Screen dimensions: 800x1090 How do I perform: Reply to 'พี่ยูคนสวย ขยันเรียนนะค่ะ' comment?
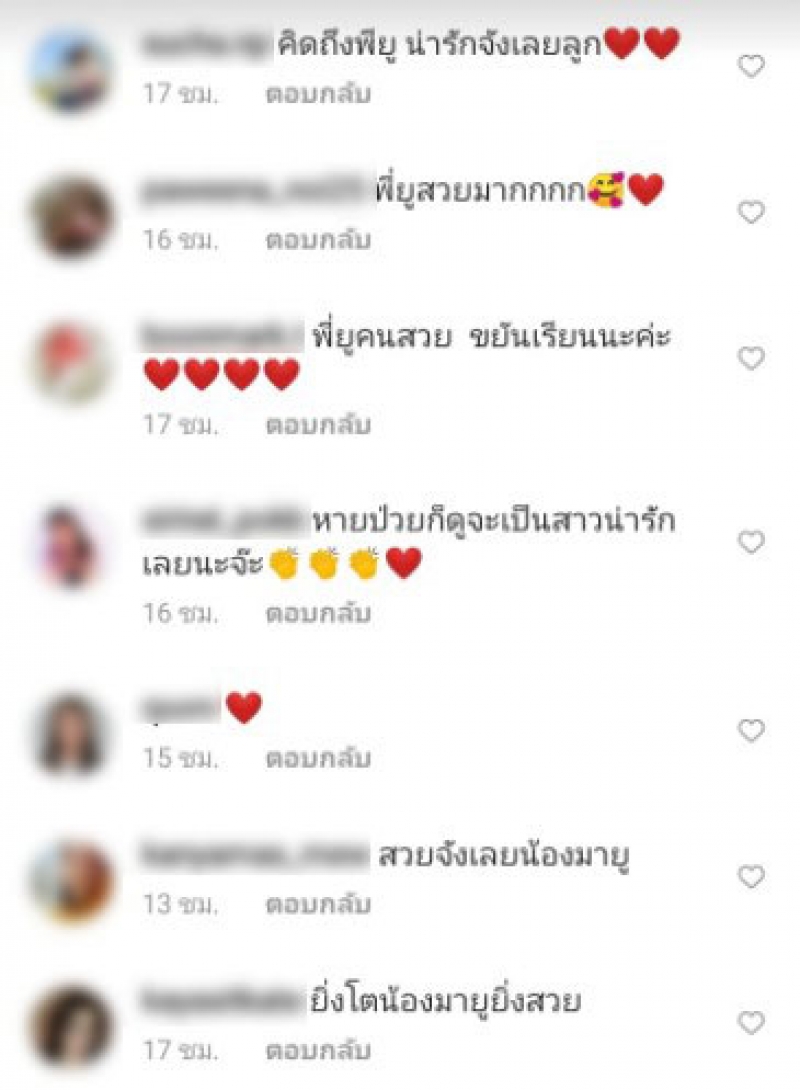(x=318, y=425)
